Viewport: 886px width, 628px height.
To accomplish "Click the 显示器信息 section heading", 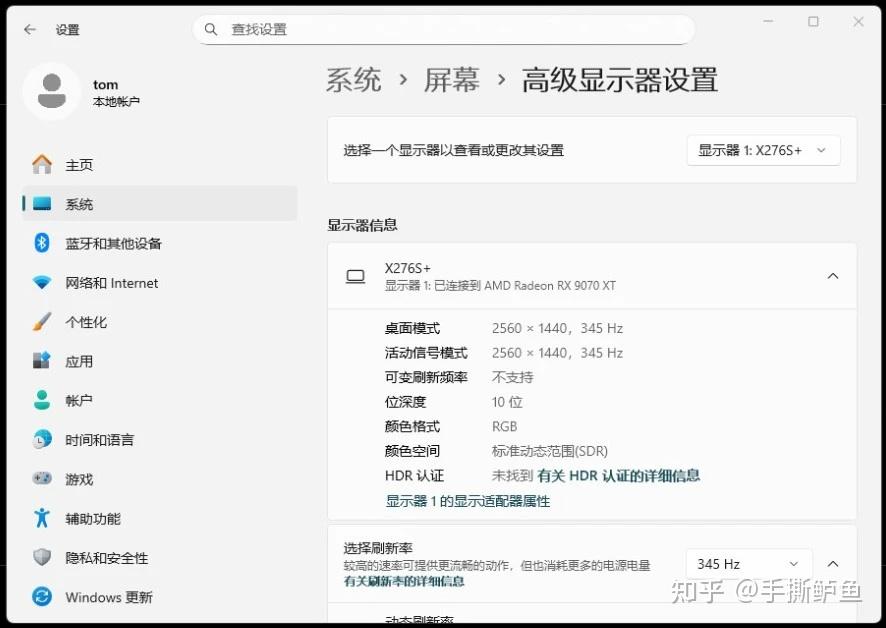I will pyautogui.click(x=363, y=225).
